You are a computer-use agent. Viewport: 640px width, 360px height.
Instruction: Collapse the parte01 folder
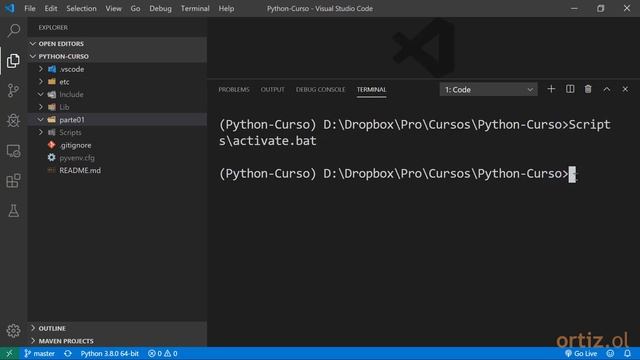(117, 120)
